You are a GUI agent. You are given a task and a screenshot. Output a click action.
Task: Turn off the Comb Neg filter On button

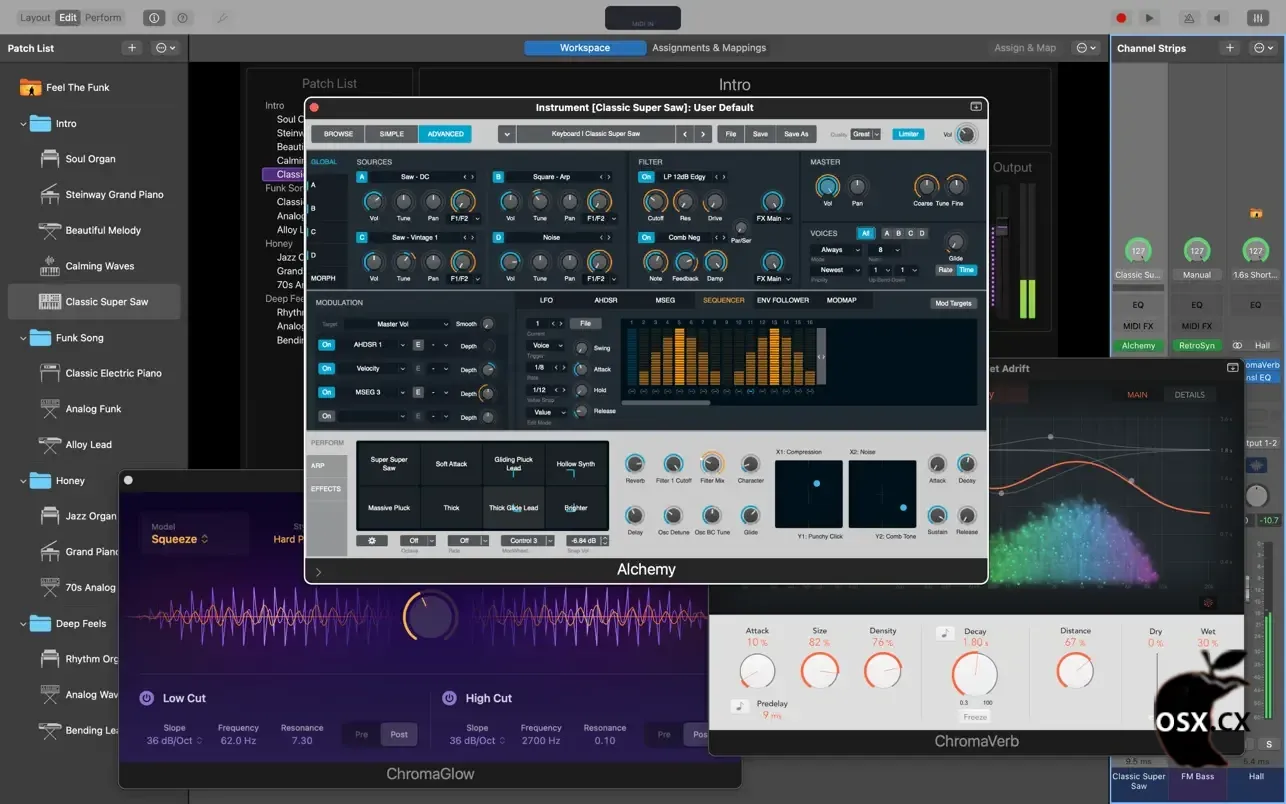click(x=646, y=238)
